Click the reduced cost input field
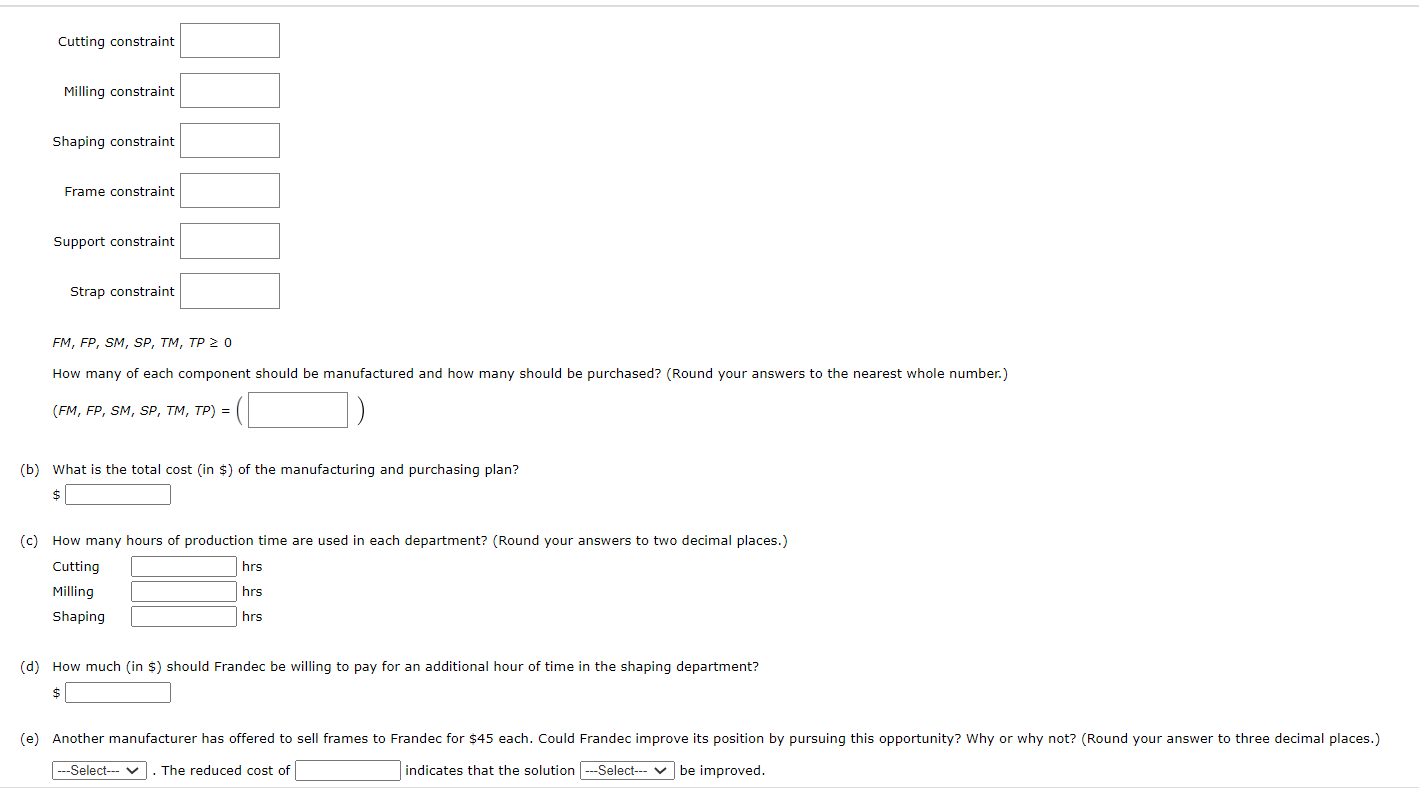 pos(348,771)
